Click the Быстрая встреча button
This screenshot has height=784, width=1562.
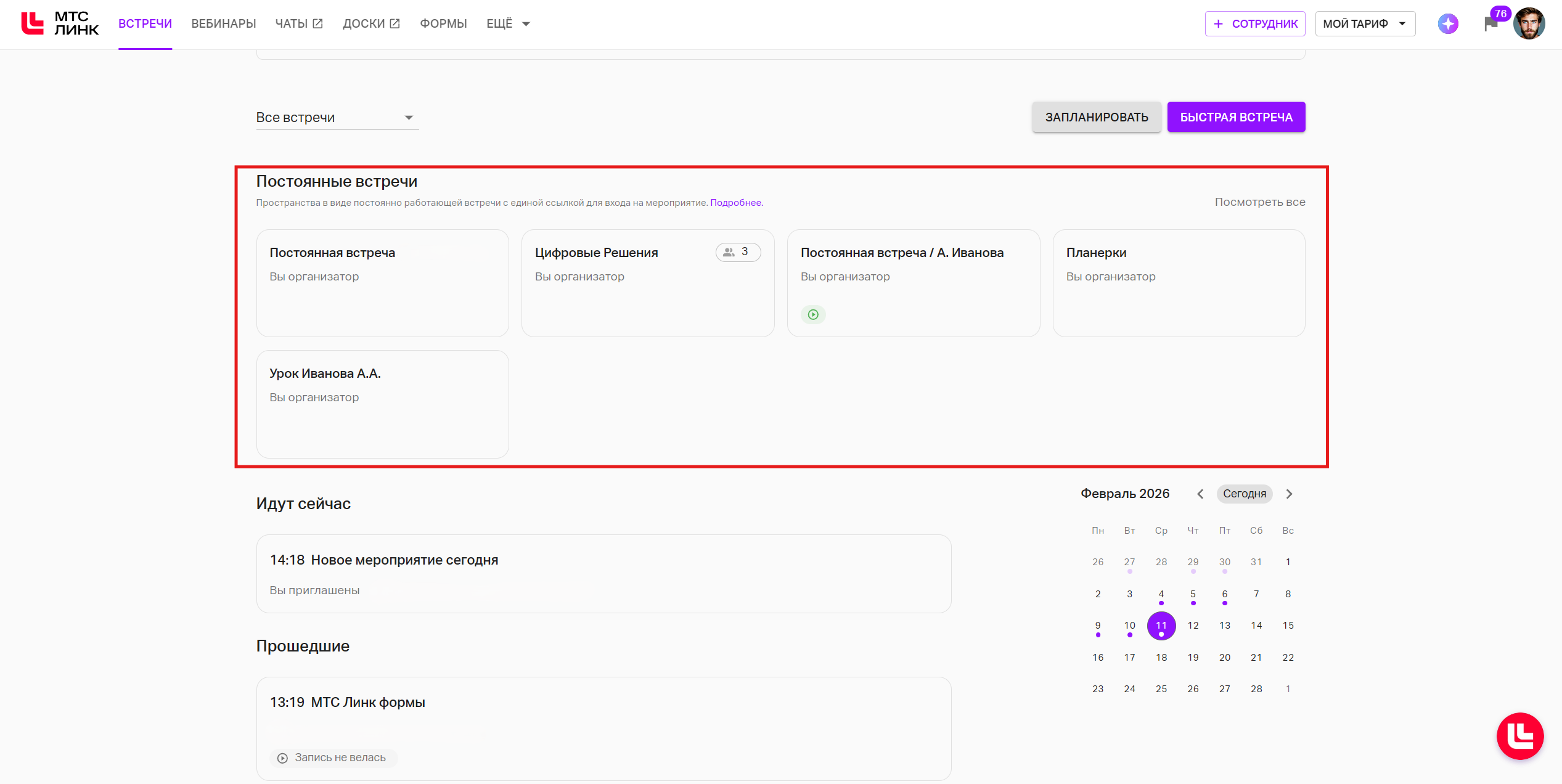pos(1235,117)
